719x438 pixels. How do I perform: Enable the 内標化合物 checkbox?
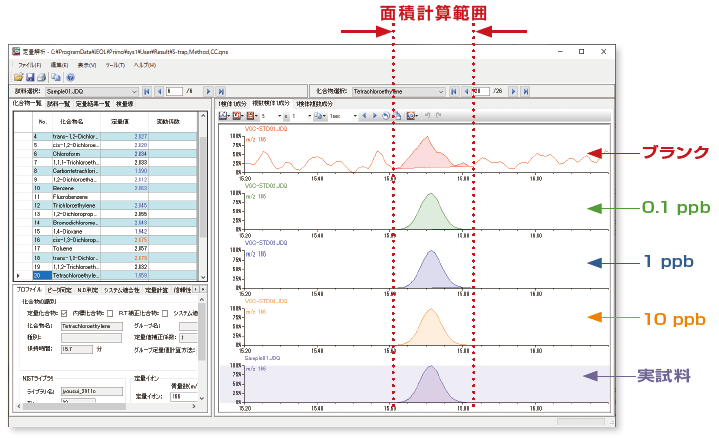pyautogui.click(x=109, y=313)
